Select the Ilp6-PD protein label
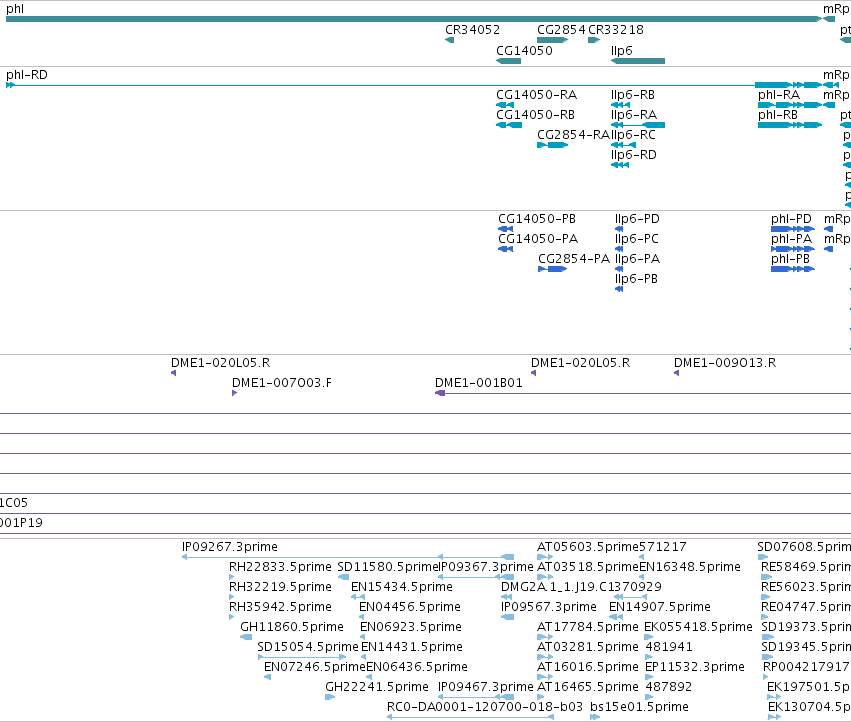Screen dimensions: 851x722 (x=637, y=219)
